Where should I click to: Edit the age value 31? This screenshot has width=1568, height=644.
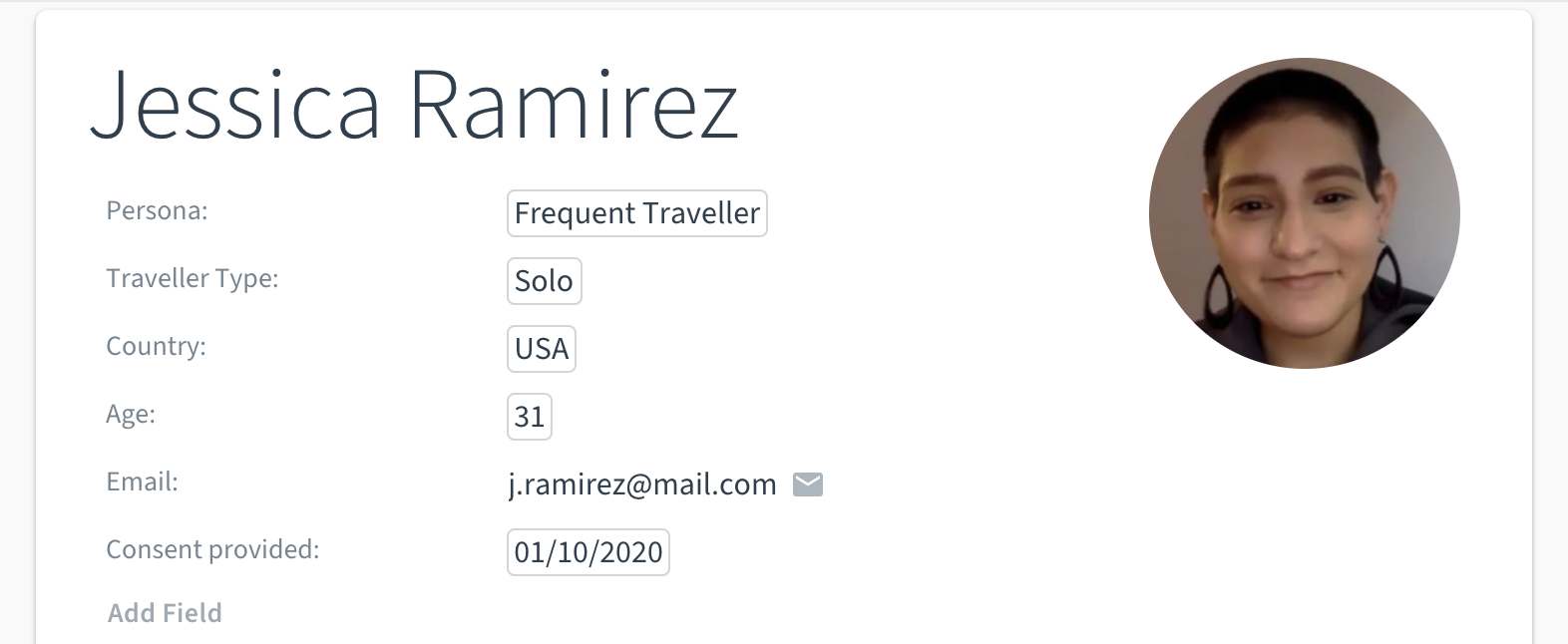click(x=530, y=417)
